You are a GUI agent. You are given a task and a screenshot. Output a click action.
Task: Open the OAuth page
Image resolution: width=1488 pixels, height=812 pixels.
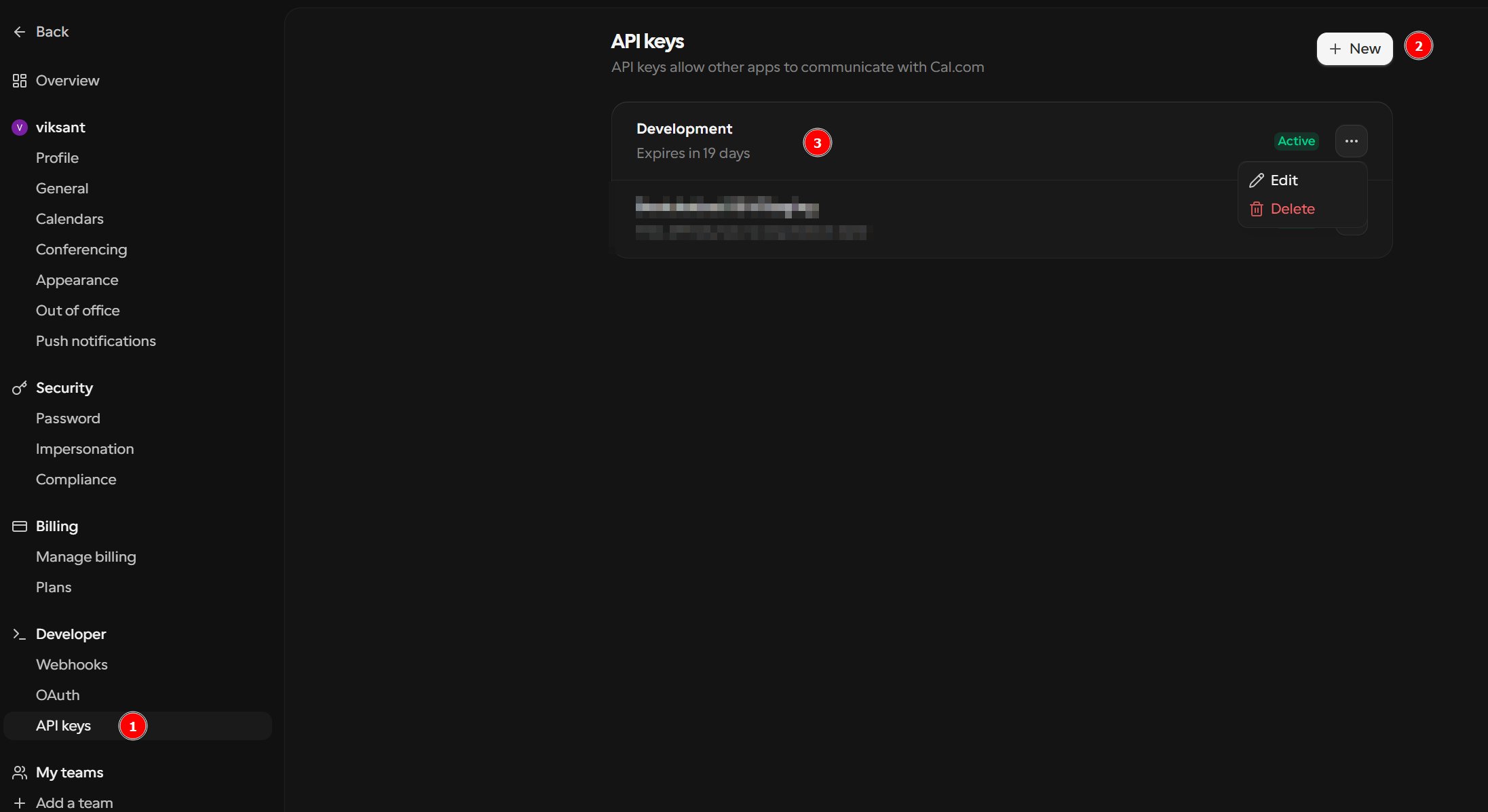(58, 695)
